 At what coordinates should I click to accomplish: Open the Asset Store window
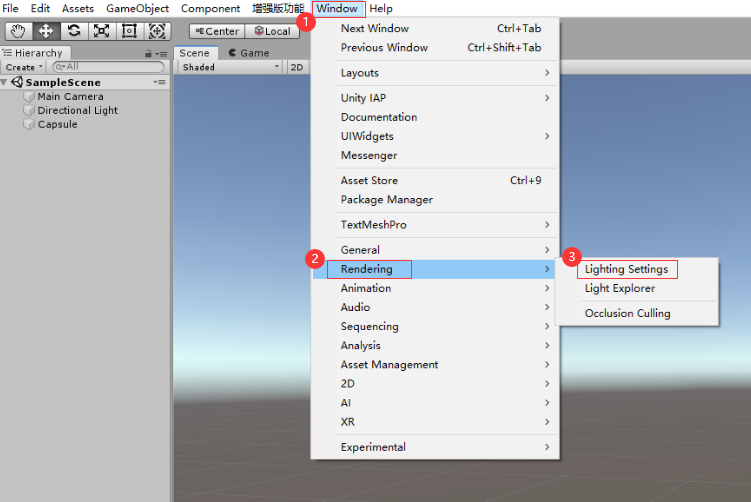(435, 181)
